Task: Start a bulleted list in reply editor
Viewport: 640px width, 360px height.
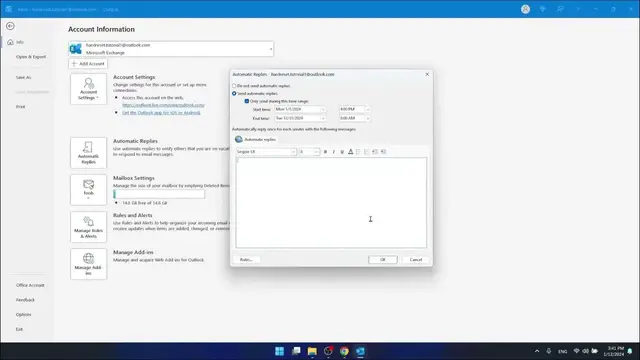Action: [x=358, y=152]
